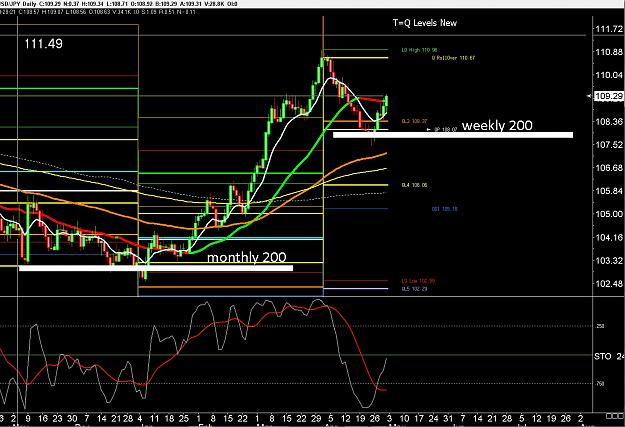Click the 'L:108.71' low value in header
The image size is (625, 427).
pyautogui.click(x=118, y=4)
